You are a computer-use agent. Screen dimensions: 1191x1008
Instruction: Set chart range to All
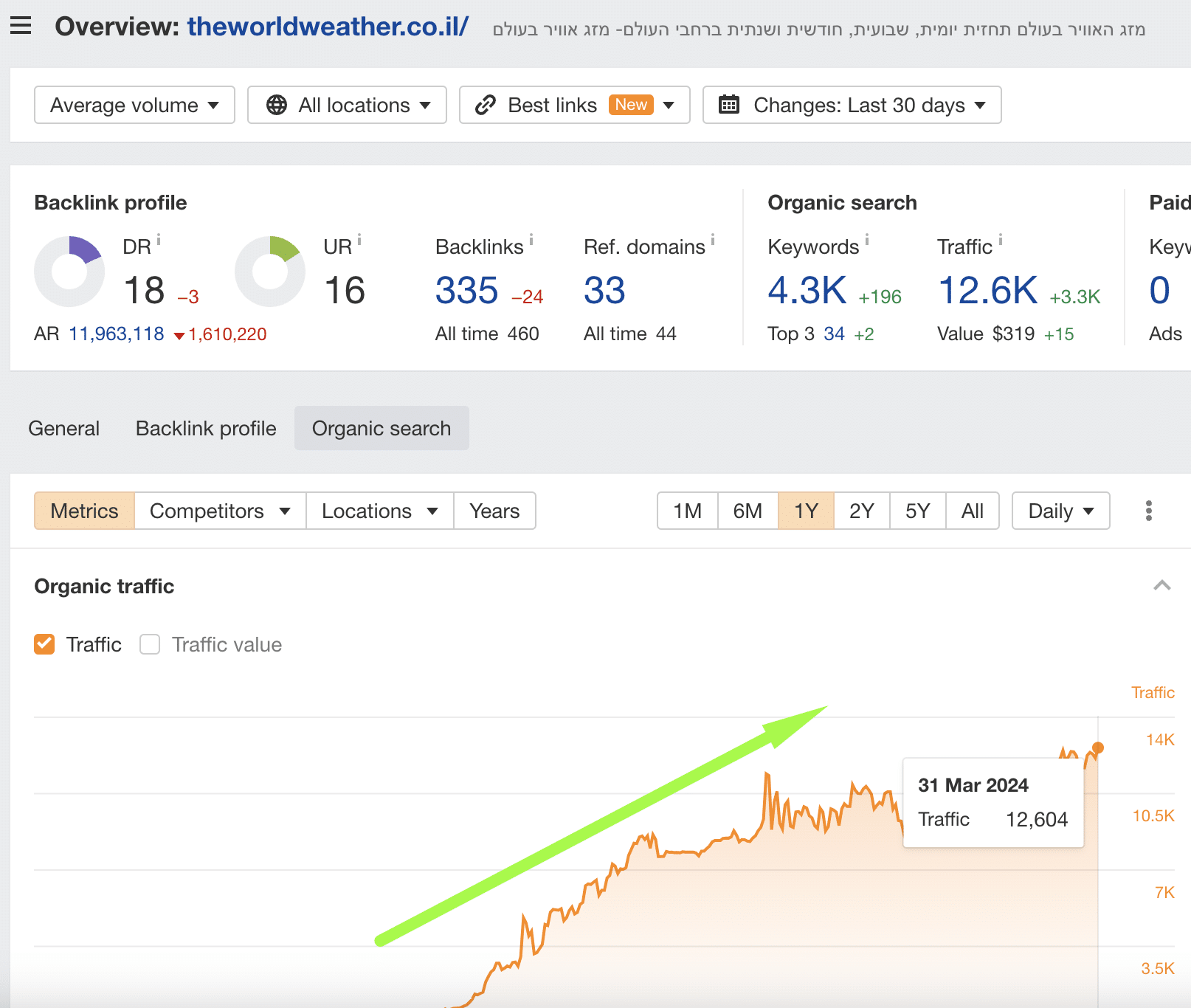click(972, 511)
